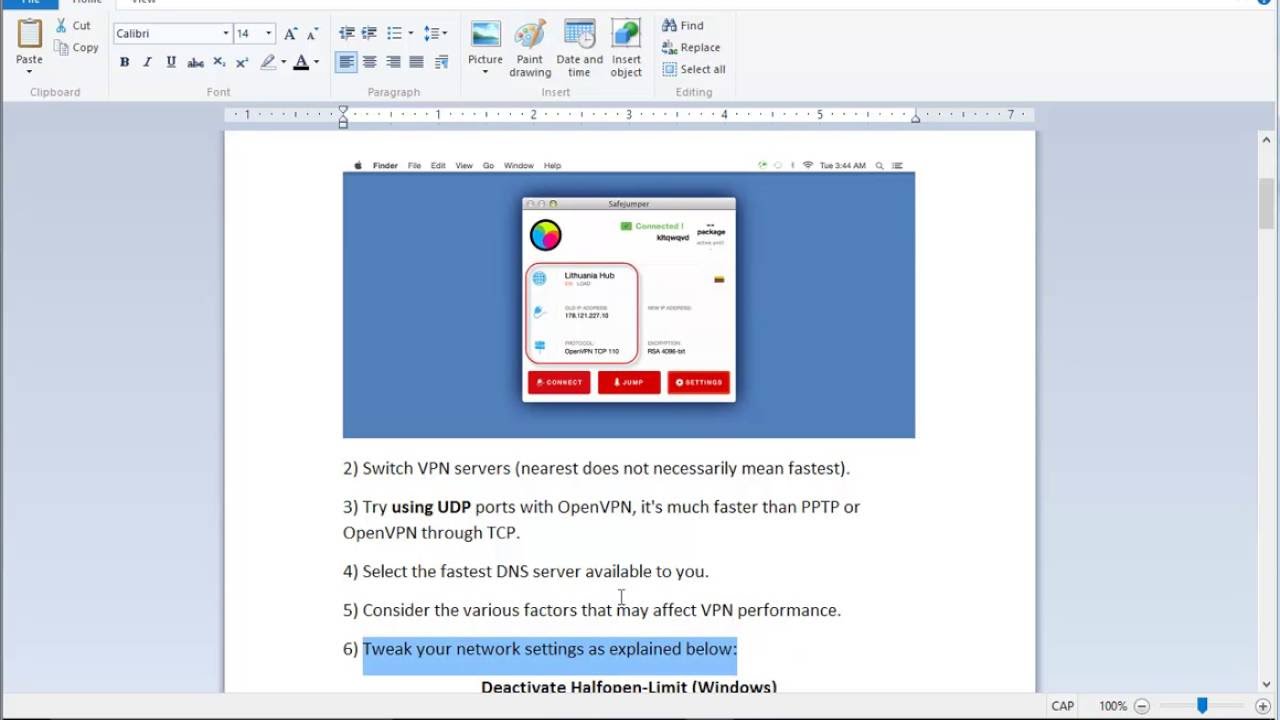
Task: Click the line '2) Switch VPN servers'
Action: tap(596, 468)
